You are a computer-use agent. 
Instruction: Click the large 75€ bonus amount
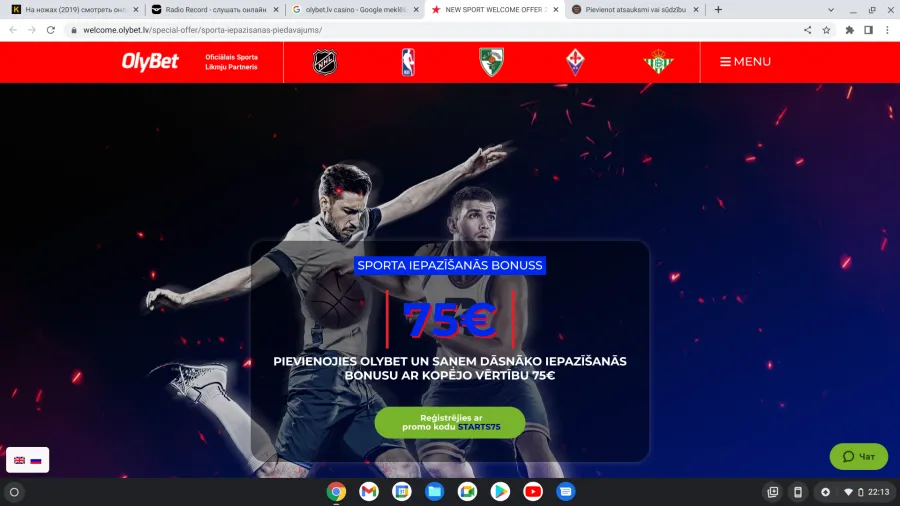coord(450,320)
